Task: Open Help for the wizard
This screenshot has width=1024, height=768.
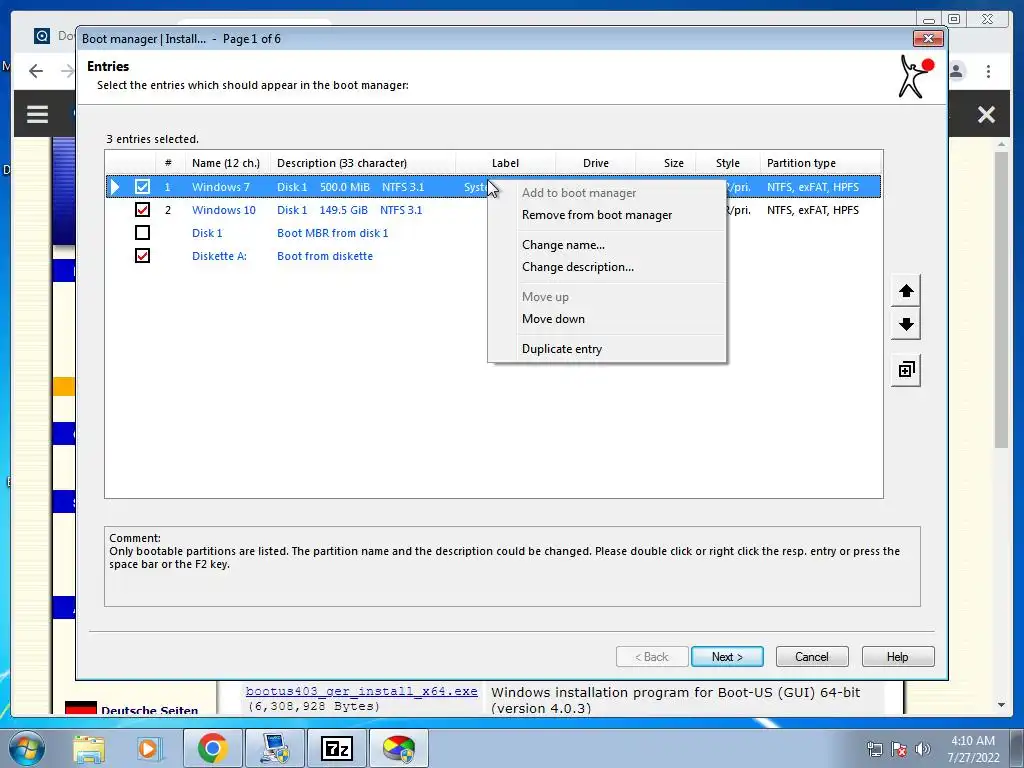Action: coord(897,657)
